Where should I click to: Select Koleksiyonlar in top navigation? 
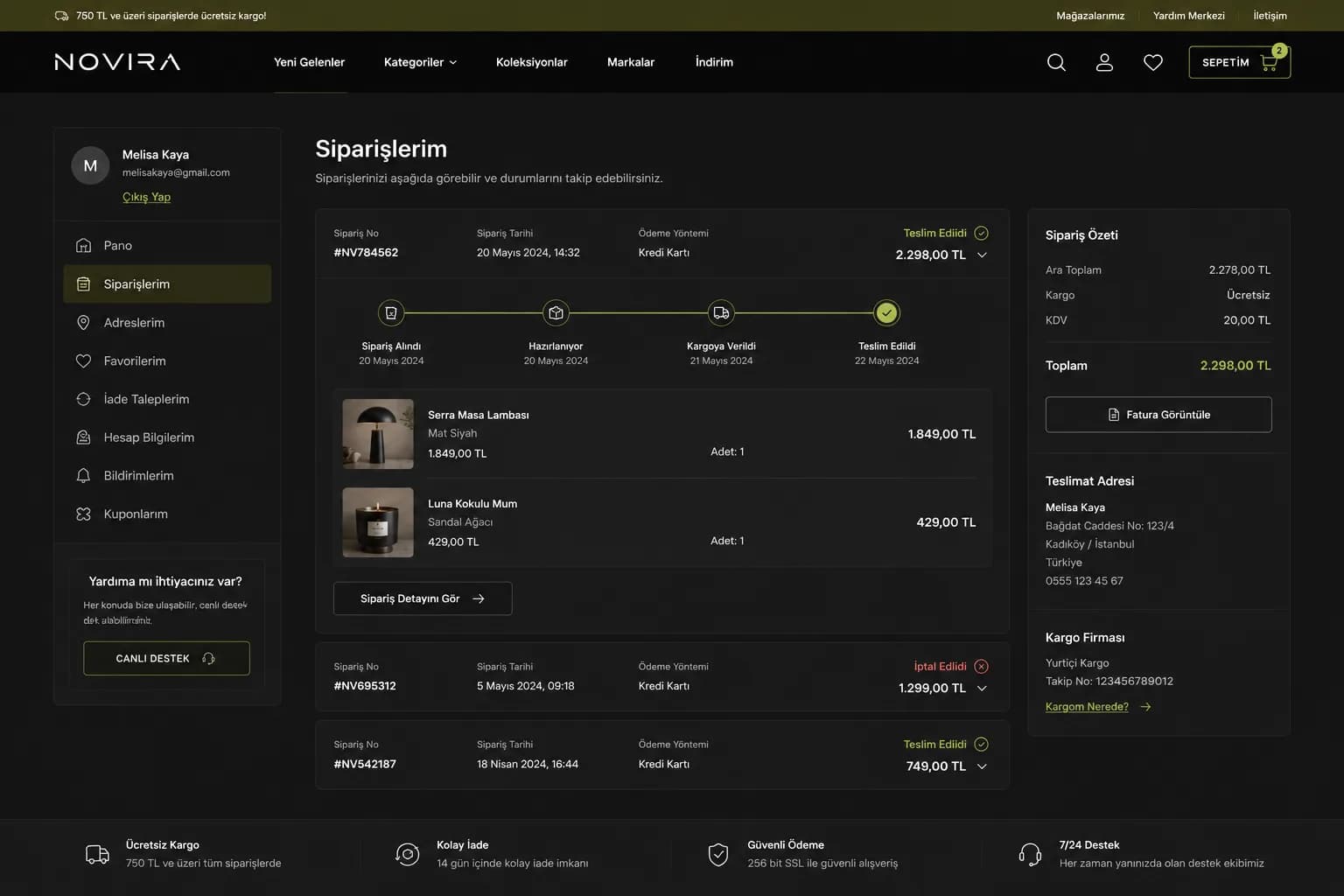pyautogui.click(x=531, y=62)
